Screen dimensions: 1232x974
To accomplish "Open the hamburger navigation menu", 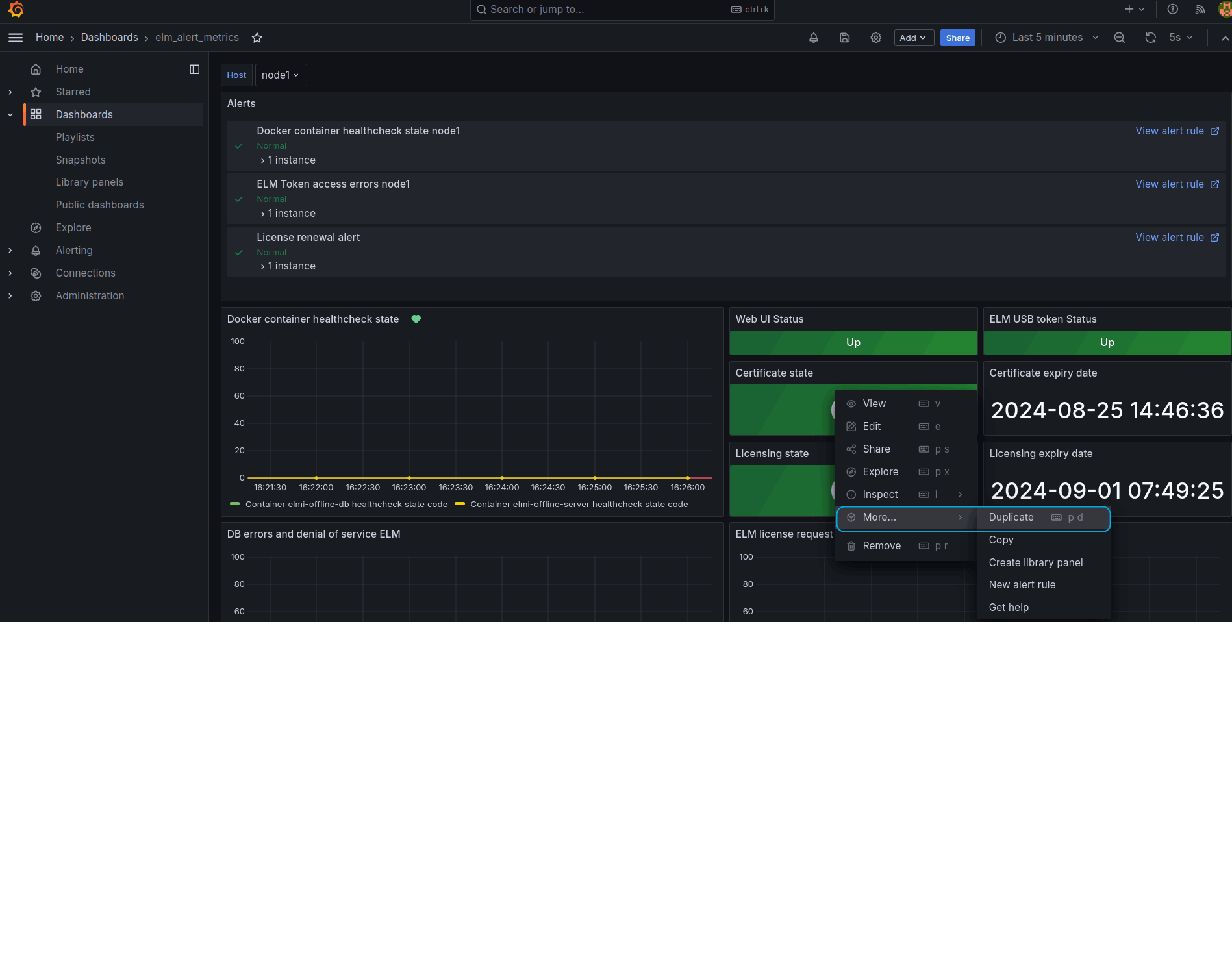I will (x=16, y=38).
